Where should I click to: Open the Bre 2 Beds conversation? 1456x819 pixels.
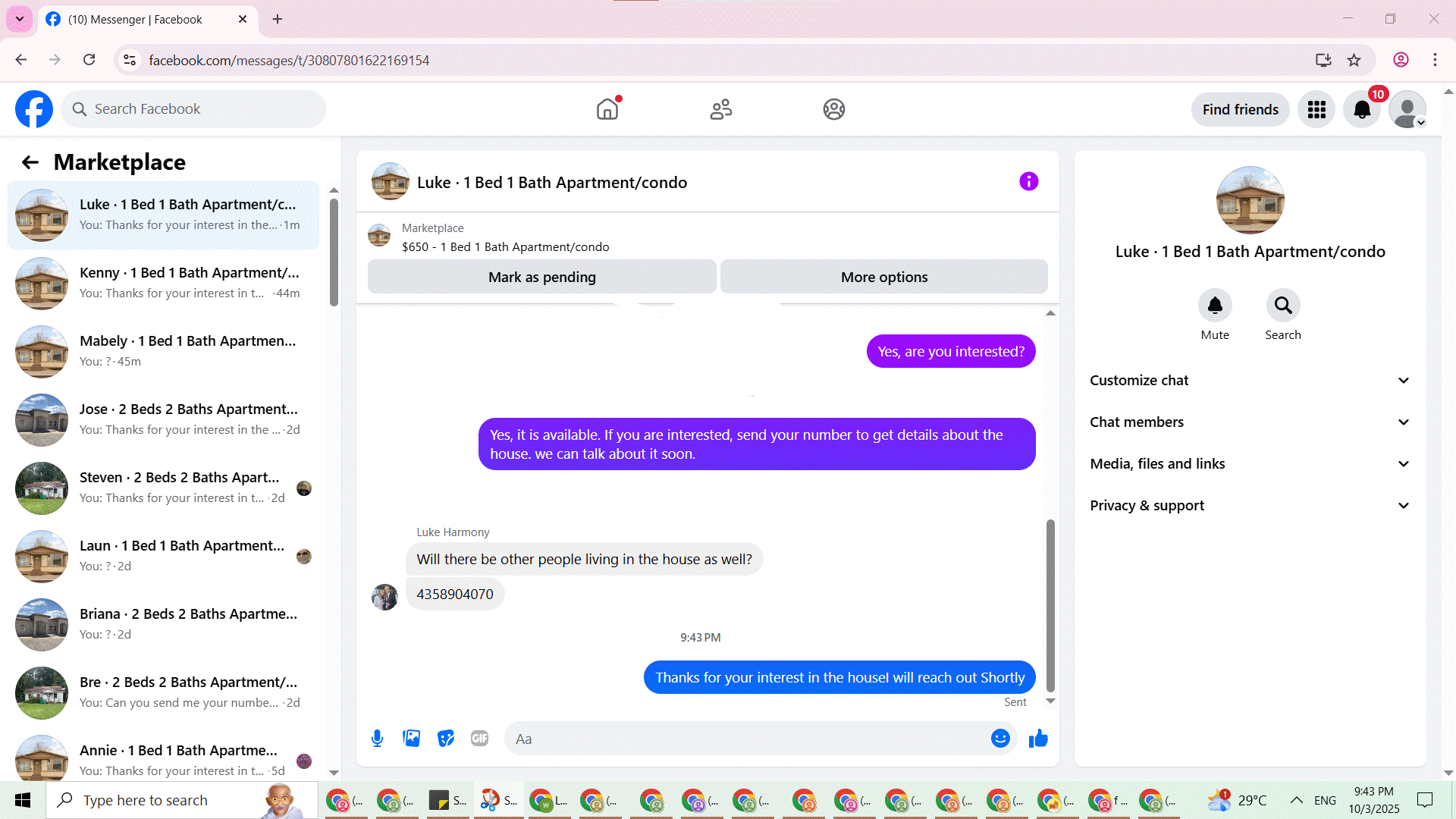[163, 693]
